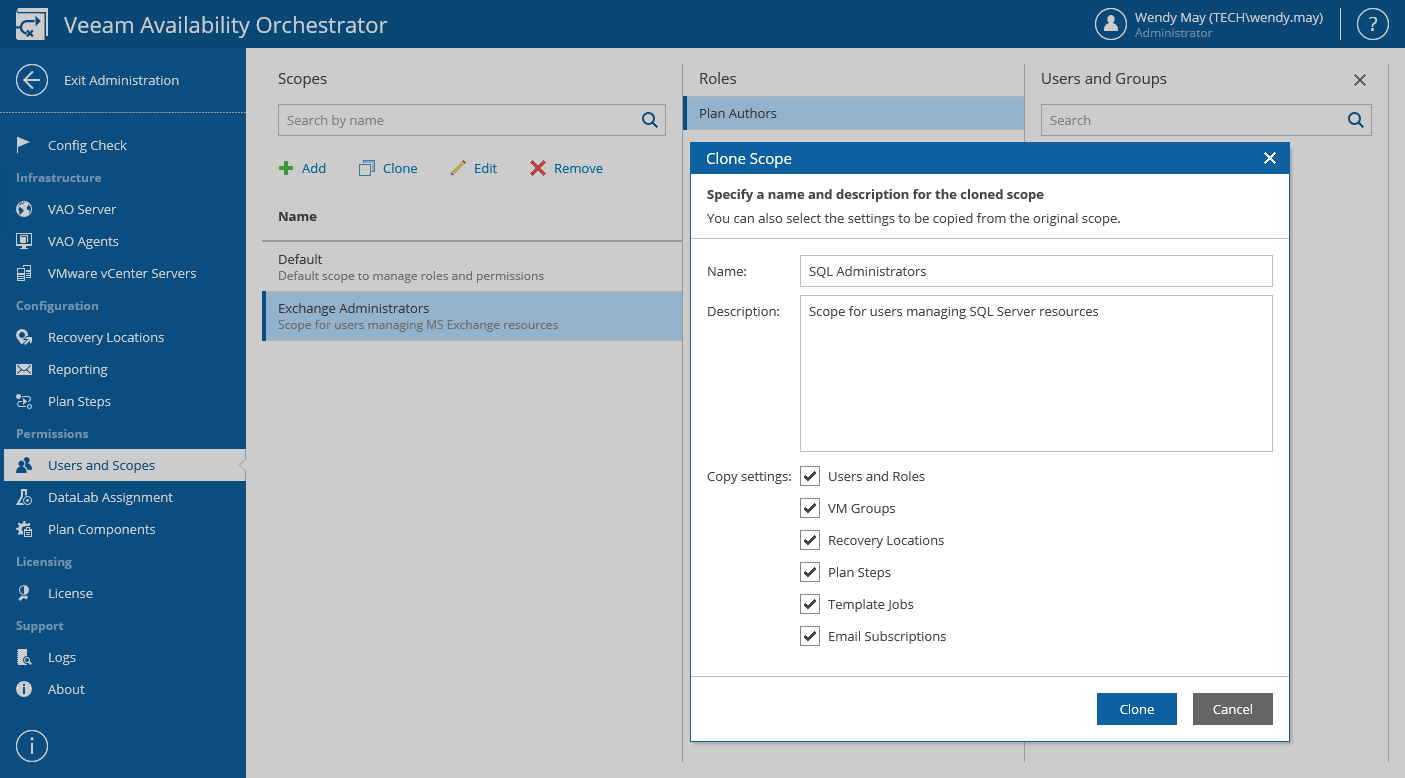Image resolution: width=1405 pixels, height=778 pixels.
Task: Close the Users and Groups panel
Action: (x=1360, y=80)
